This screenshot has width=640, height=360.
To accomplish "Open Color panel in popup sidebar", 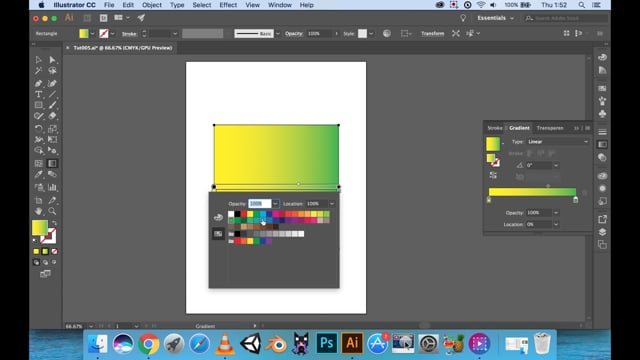I will [218, 217].
